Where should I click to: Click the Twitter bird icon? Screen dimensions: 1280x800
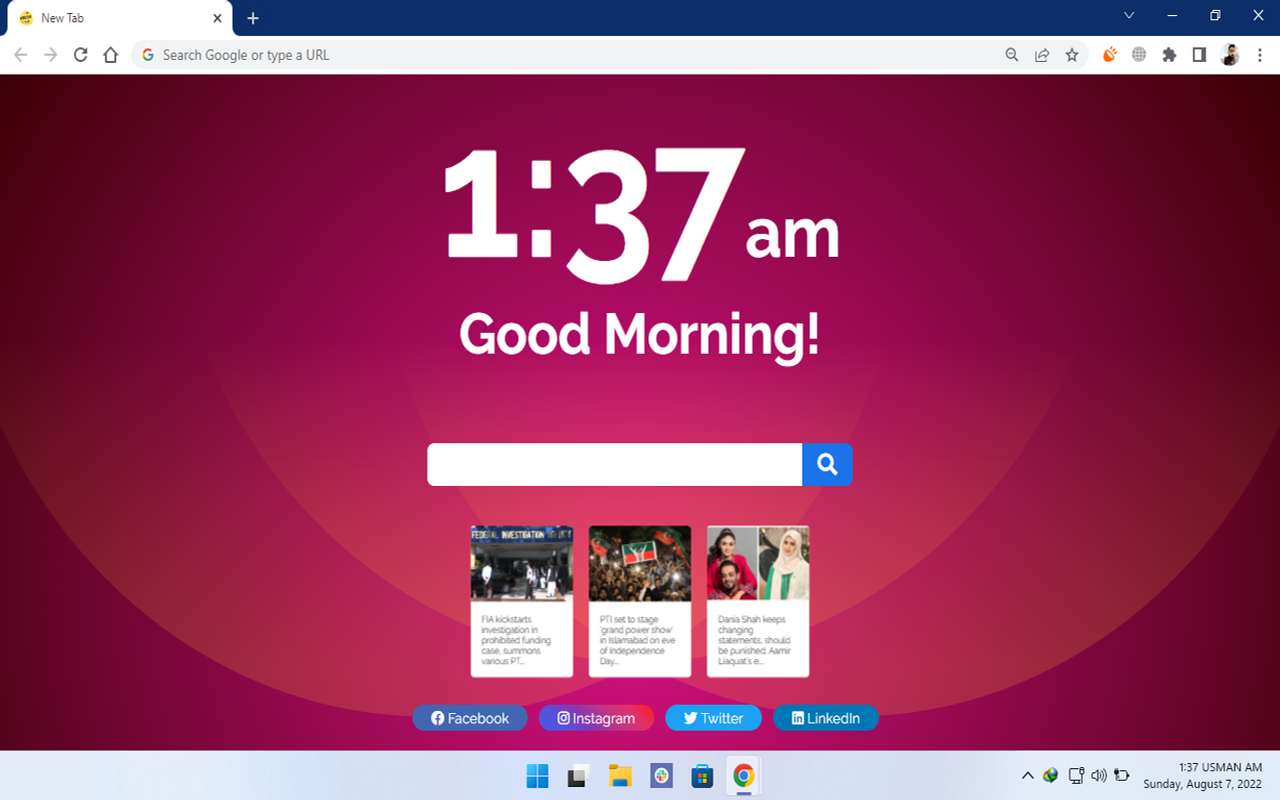(x=690, y=718)
